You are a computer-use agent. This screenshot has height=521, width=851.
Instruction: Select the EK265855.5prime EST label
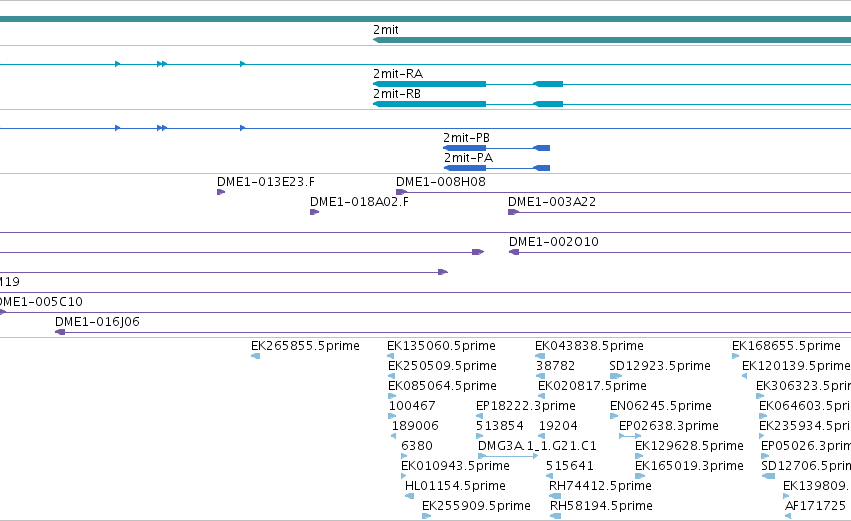[305, 346]
